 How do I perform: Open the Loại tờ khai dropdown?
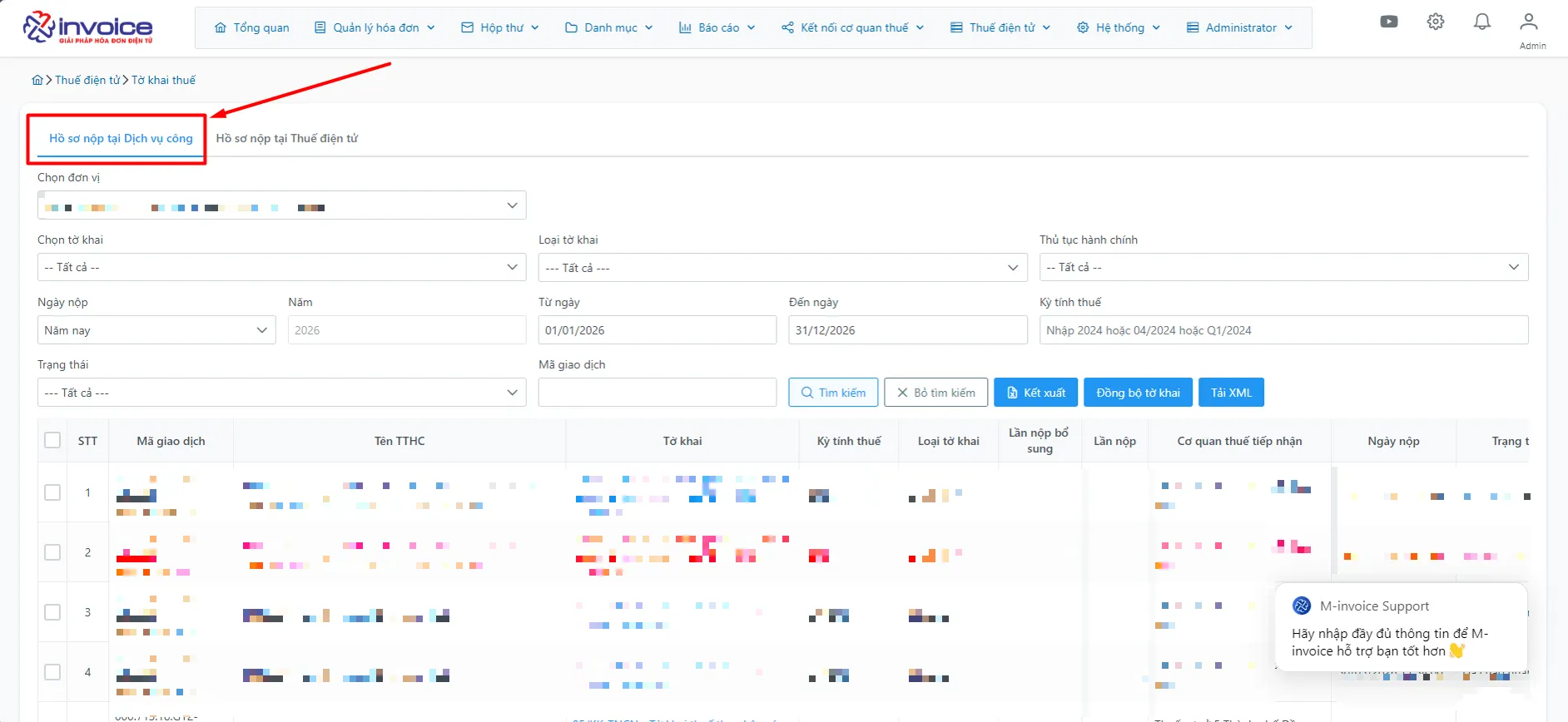783,268
